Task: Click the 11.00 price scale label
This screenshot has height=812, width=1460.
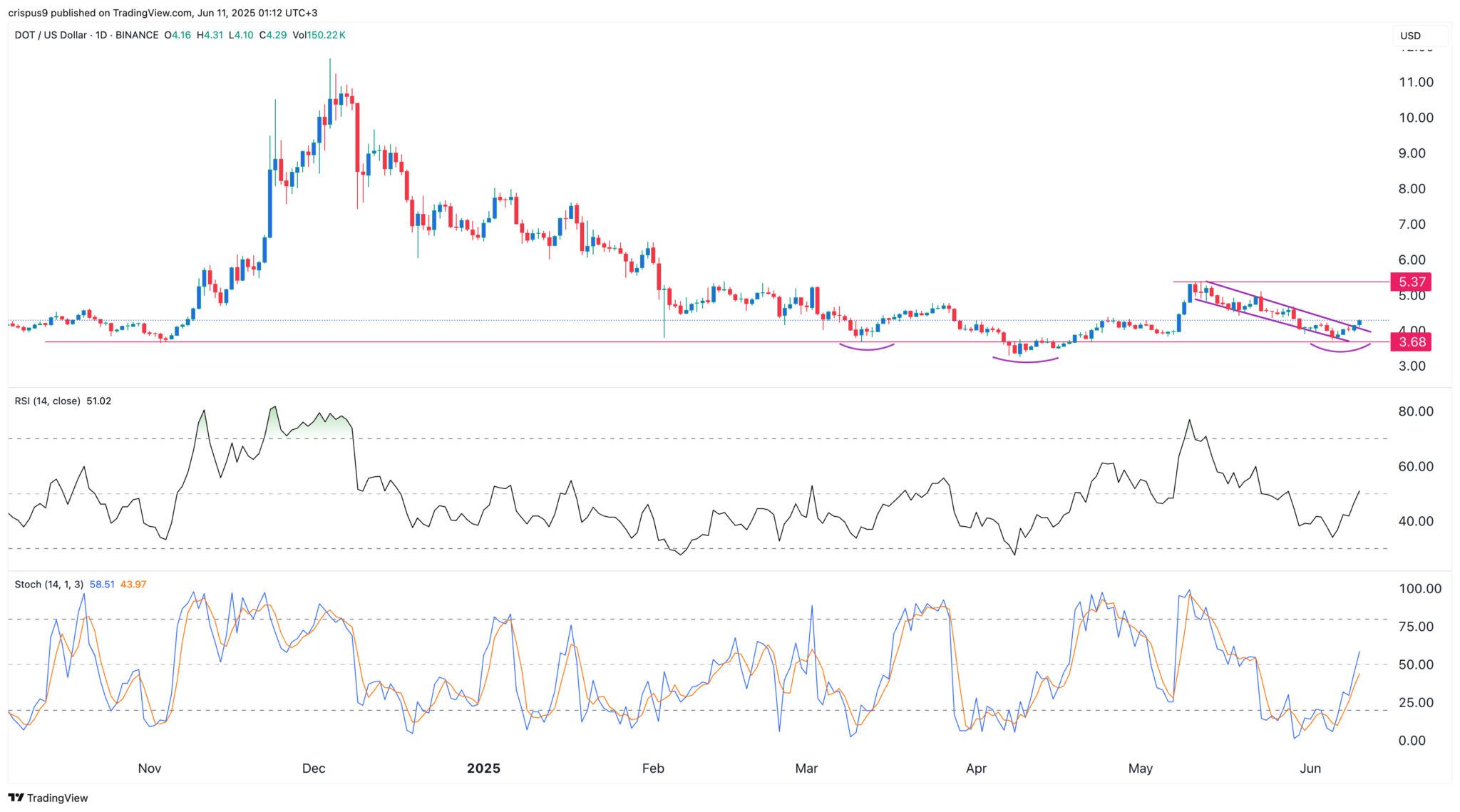Action: (x=1416, y=83)
